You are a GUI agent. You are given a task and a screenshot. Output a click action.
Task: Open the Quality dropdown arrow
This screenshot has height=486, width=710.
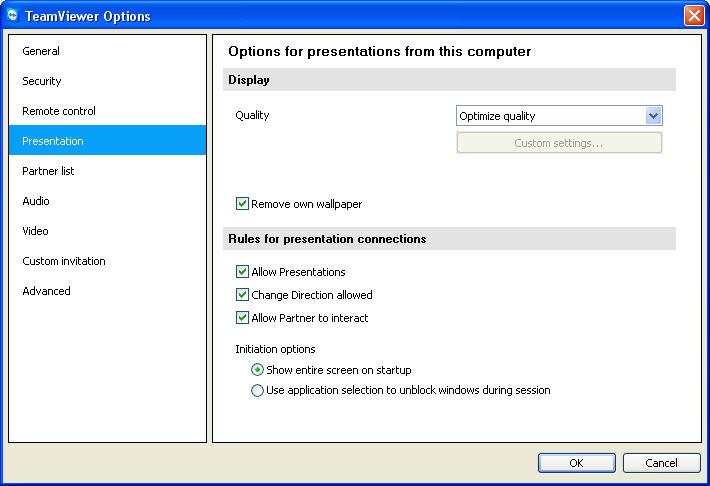pos(653,116)
